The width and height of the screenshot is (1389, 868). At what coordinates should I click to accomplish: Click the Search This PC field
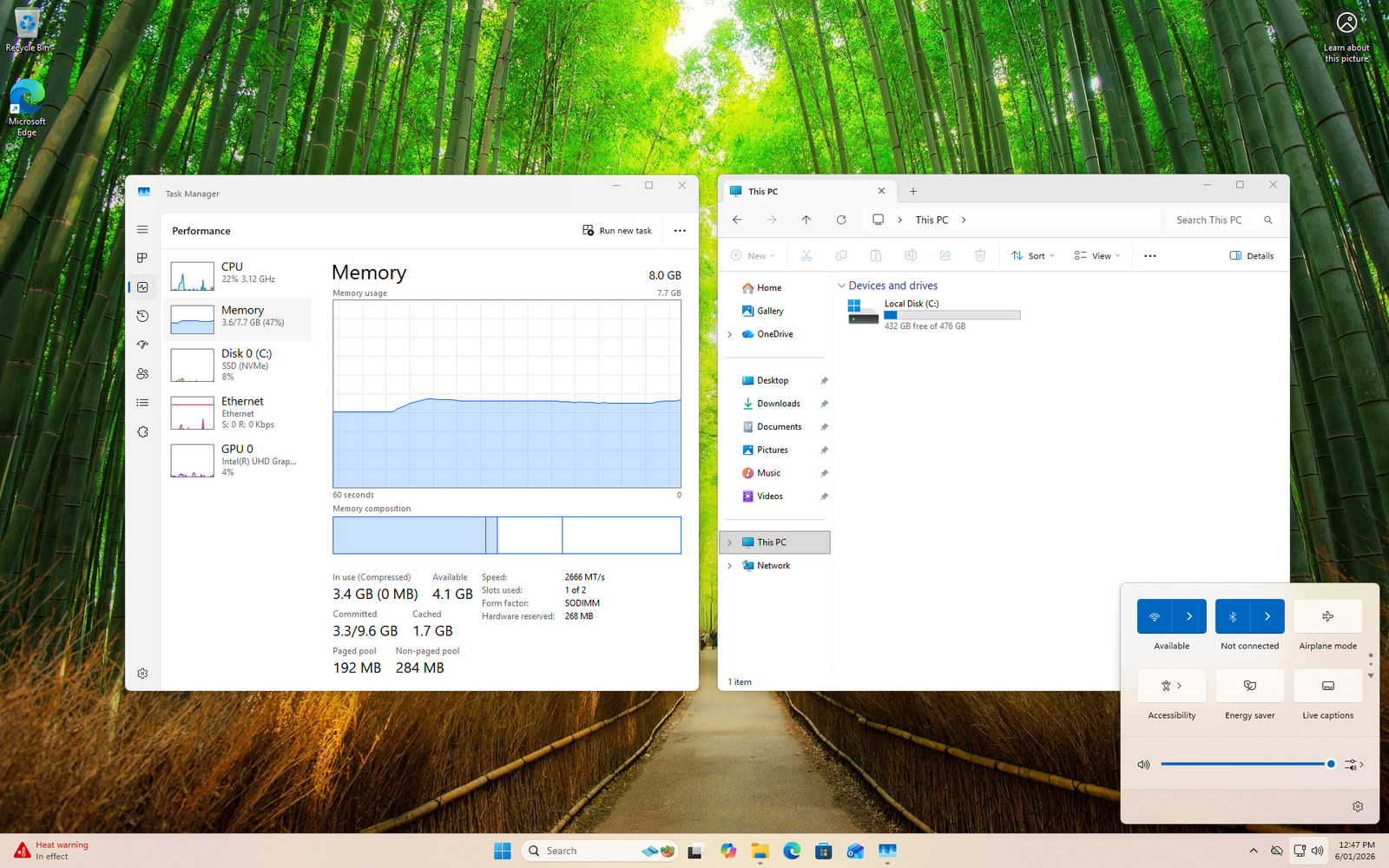[1212, 220]
